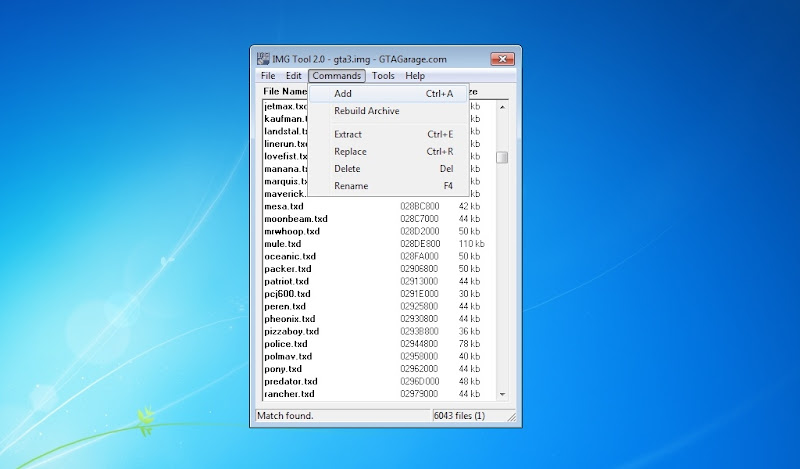Screen dimensions: 800x469
Task: Select pony.txd in file list
Action: pyautogui.click(x=283, y=369)
